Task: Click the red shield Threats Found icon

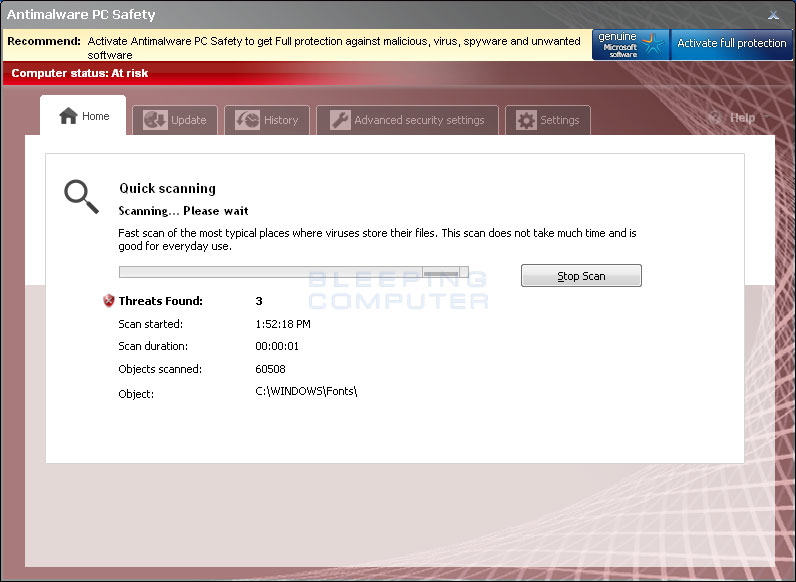Action: (109, 301)
